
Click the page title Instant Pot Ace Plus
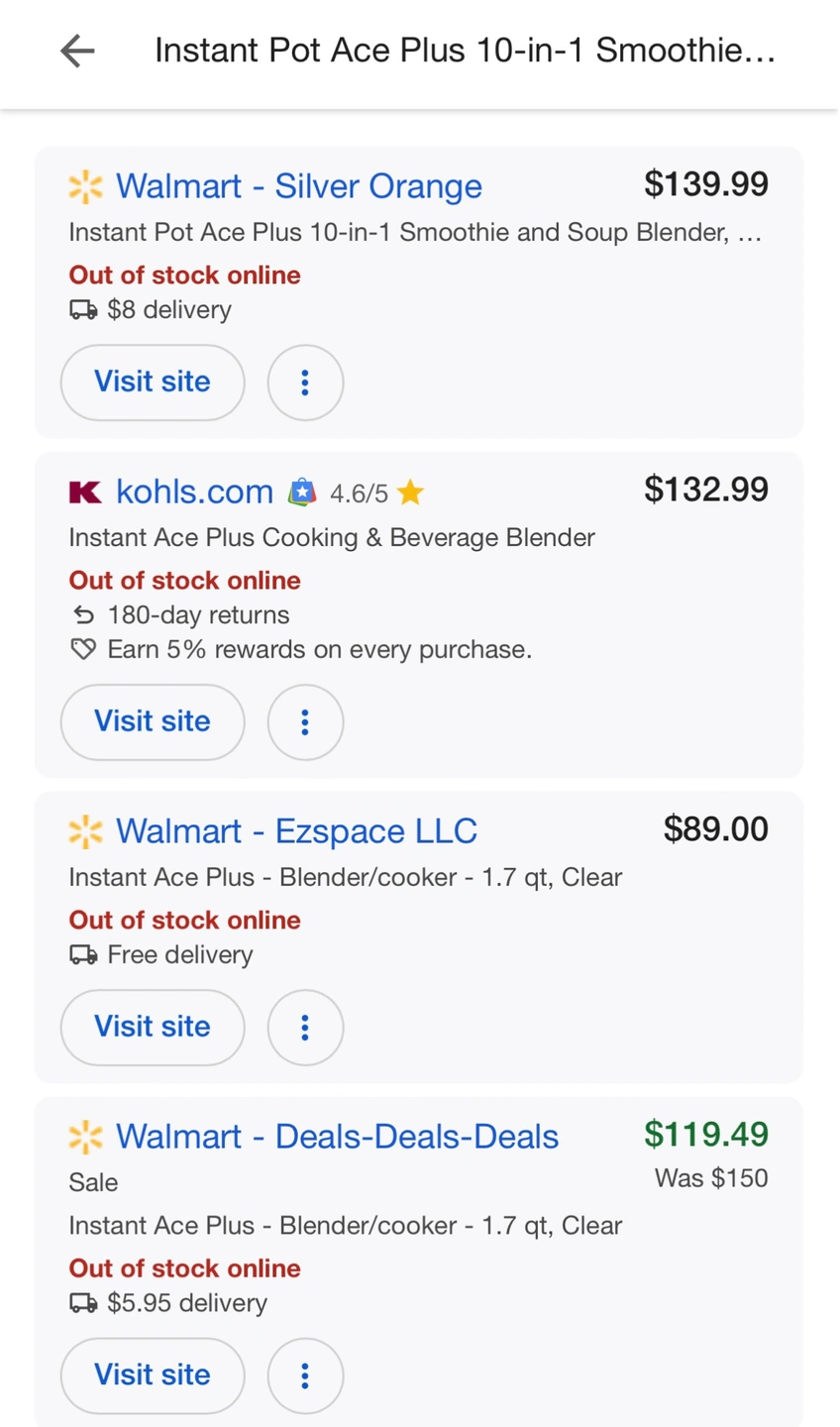tap(465, 51)
